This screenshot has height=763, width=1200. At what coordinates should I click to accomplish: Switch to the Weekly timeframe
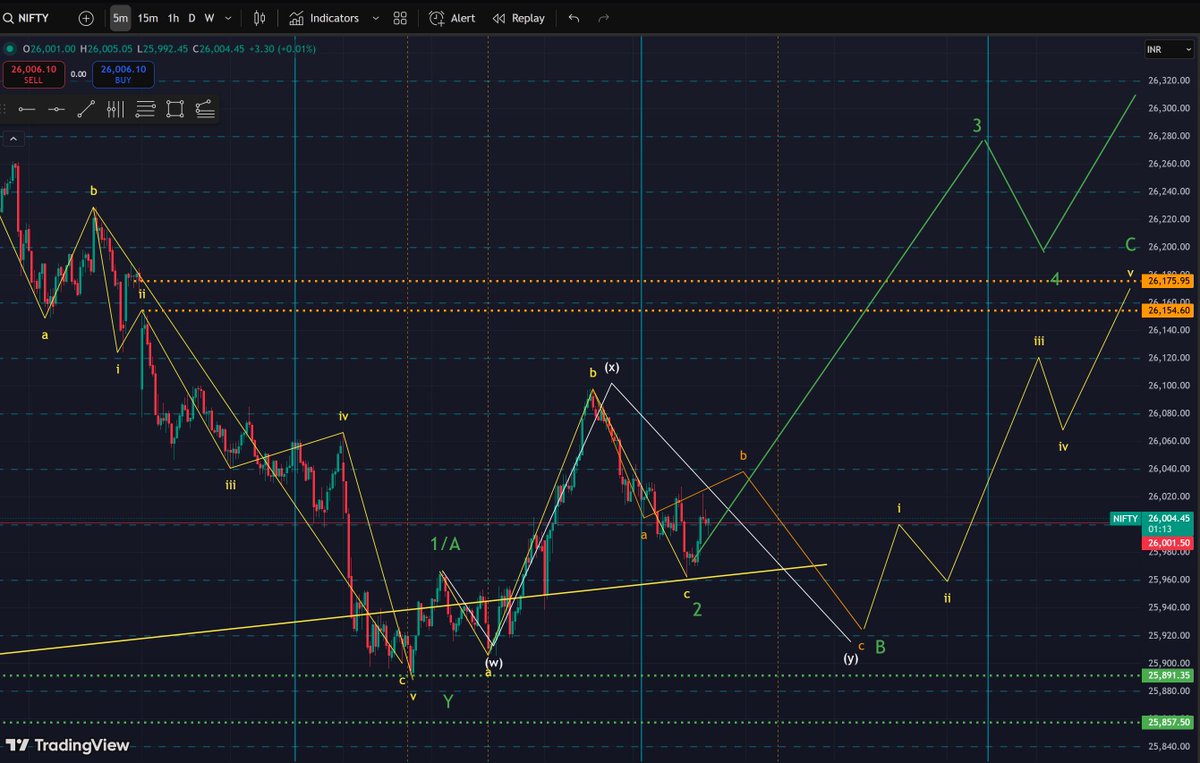[x=208, y=18]
